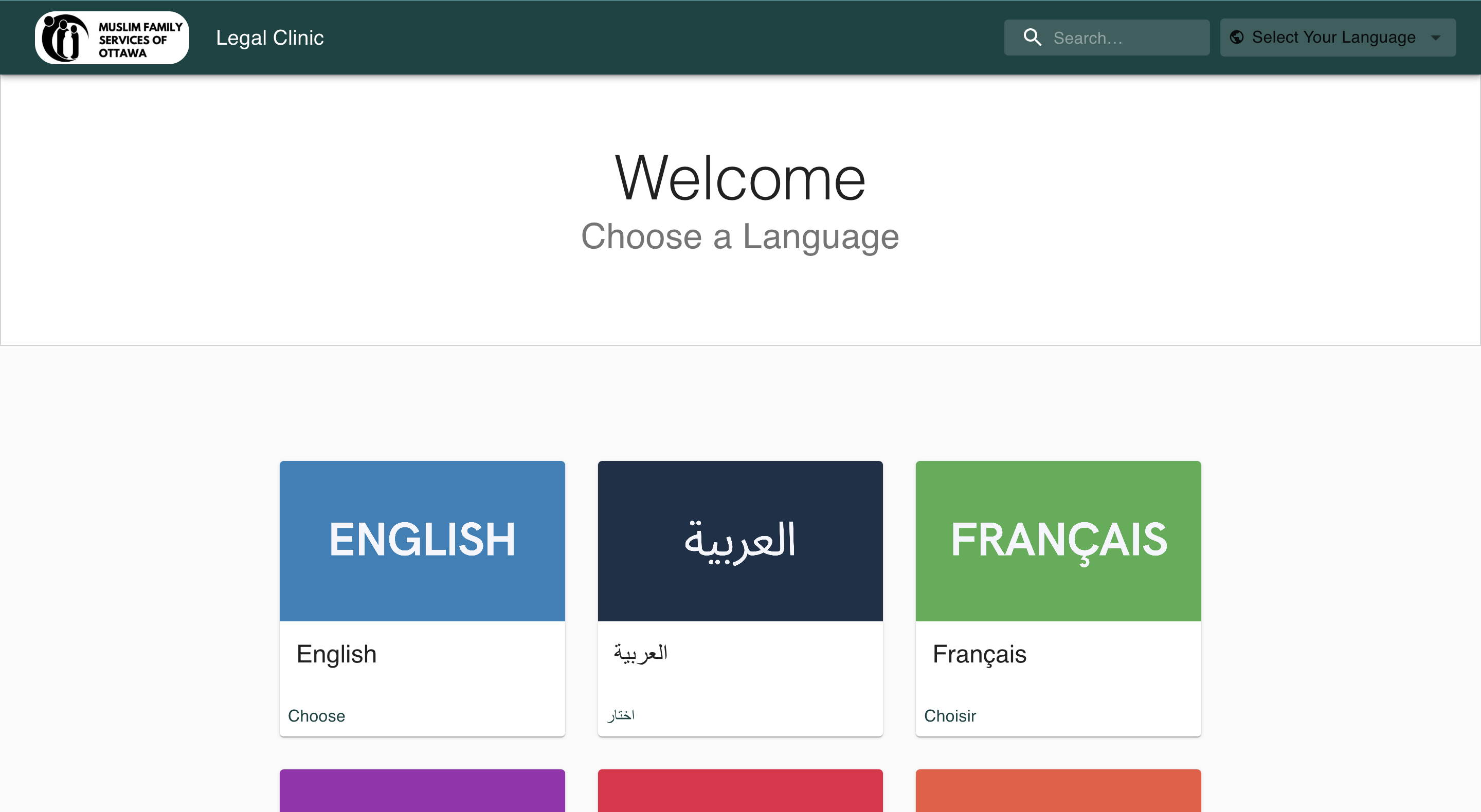Select the blue ENGLISH card image

click(422, 540)
